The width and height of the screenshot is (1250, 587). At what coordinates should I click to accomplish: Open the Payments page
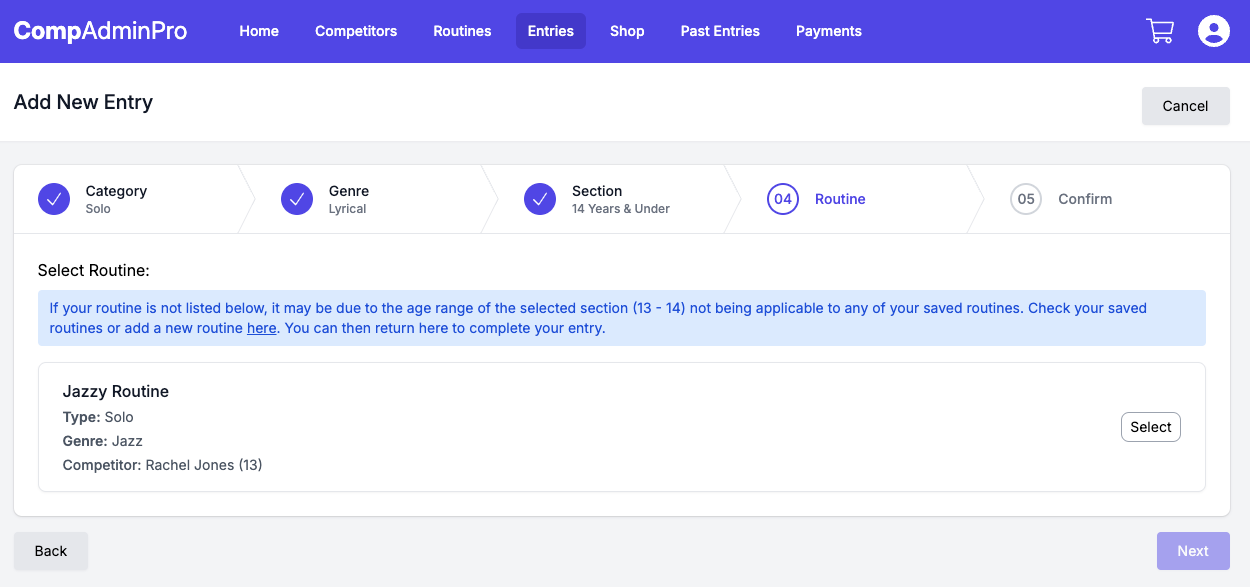pos(829,31)
